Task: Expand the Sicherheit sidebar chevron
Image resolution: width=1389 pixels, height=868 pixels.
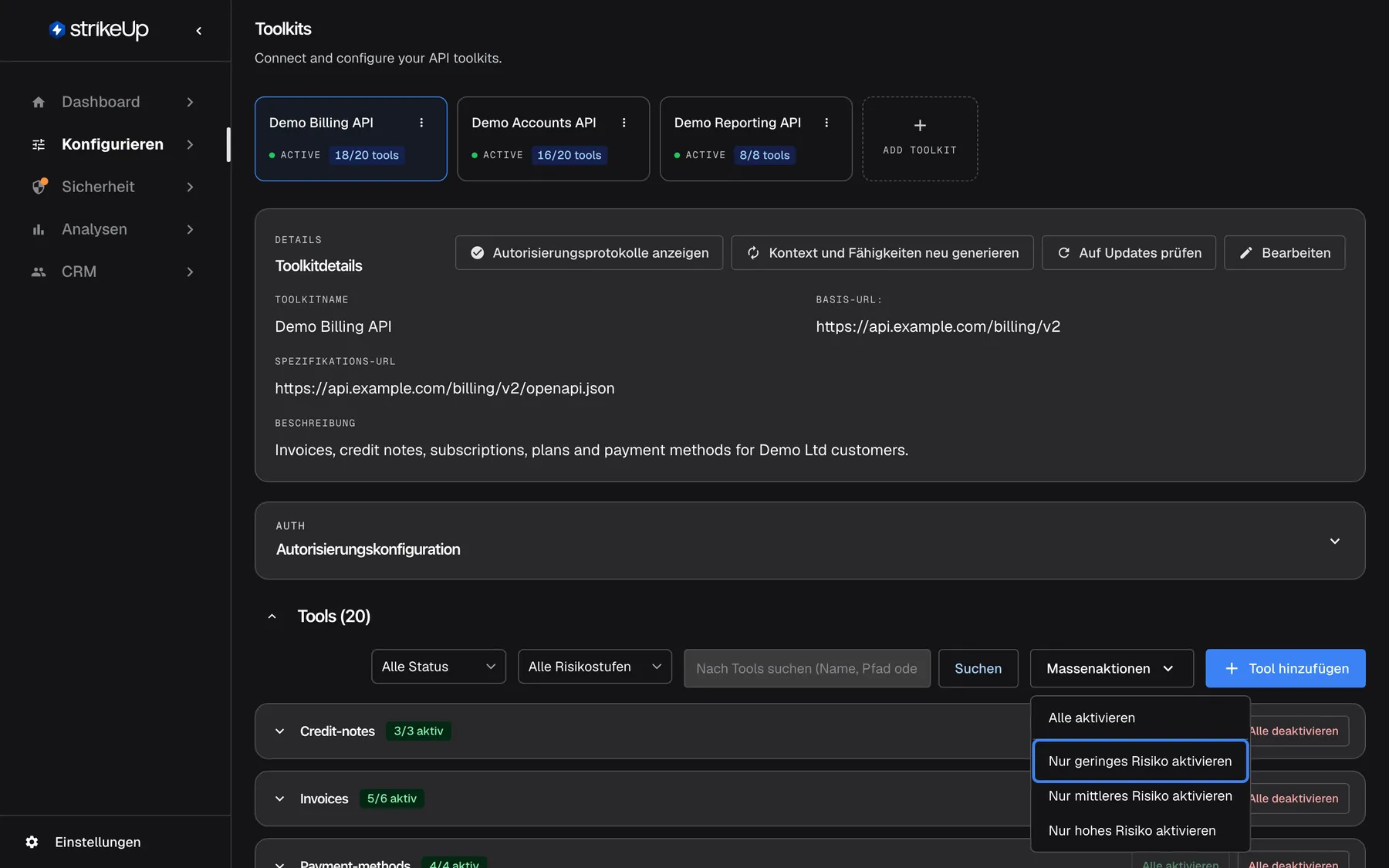Action: click(190, 187)
